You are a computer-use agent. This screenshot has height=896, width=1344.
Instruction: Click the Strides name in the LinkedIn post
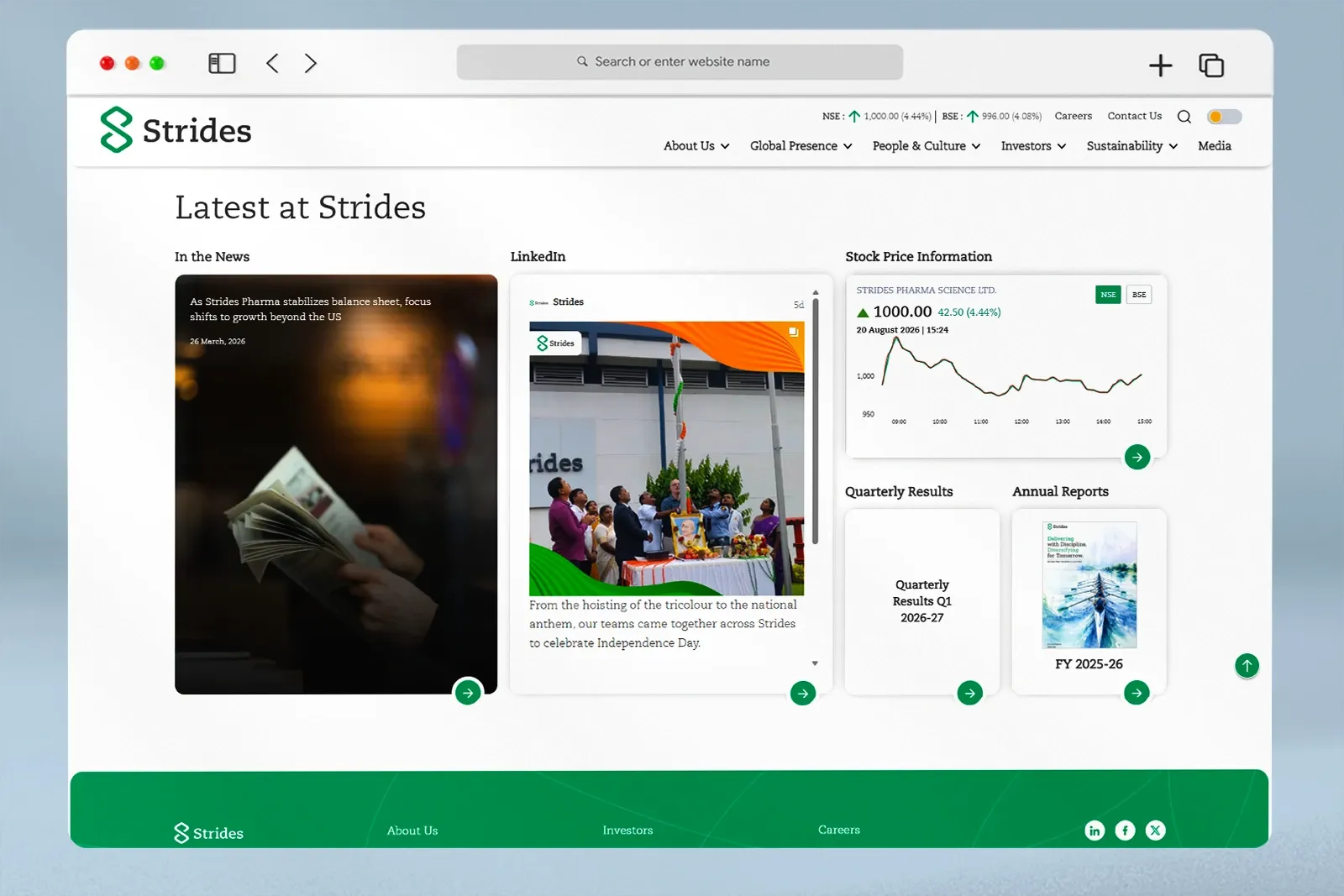[568, 302]
